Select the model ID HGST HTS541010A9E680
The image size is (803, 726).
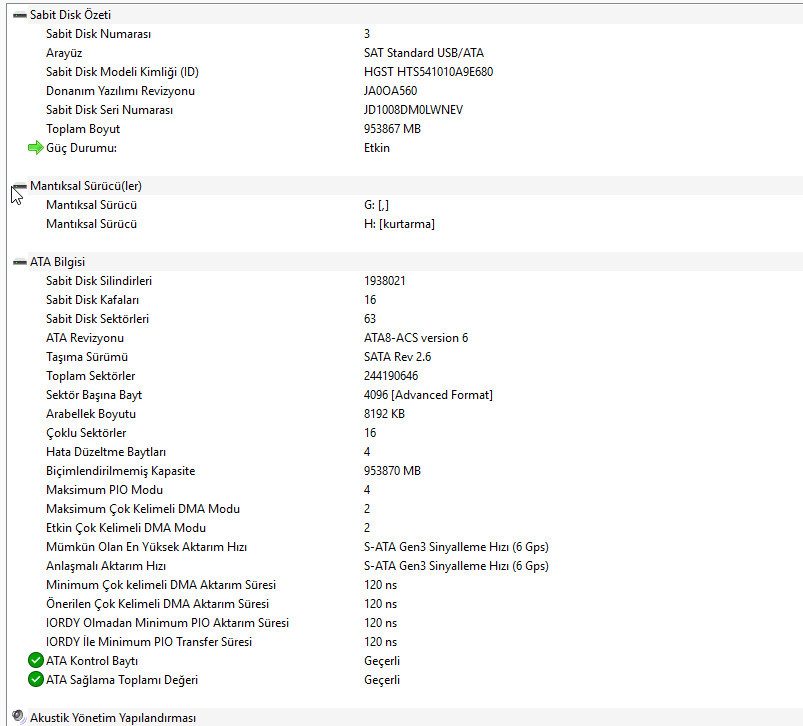[428, 72]
